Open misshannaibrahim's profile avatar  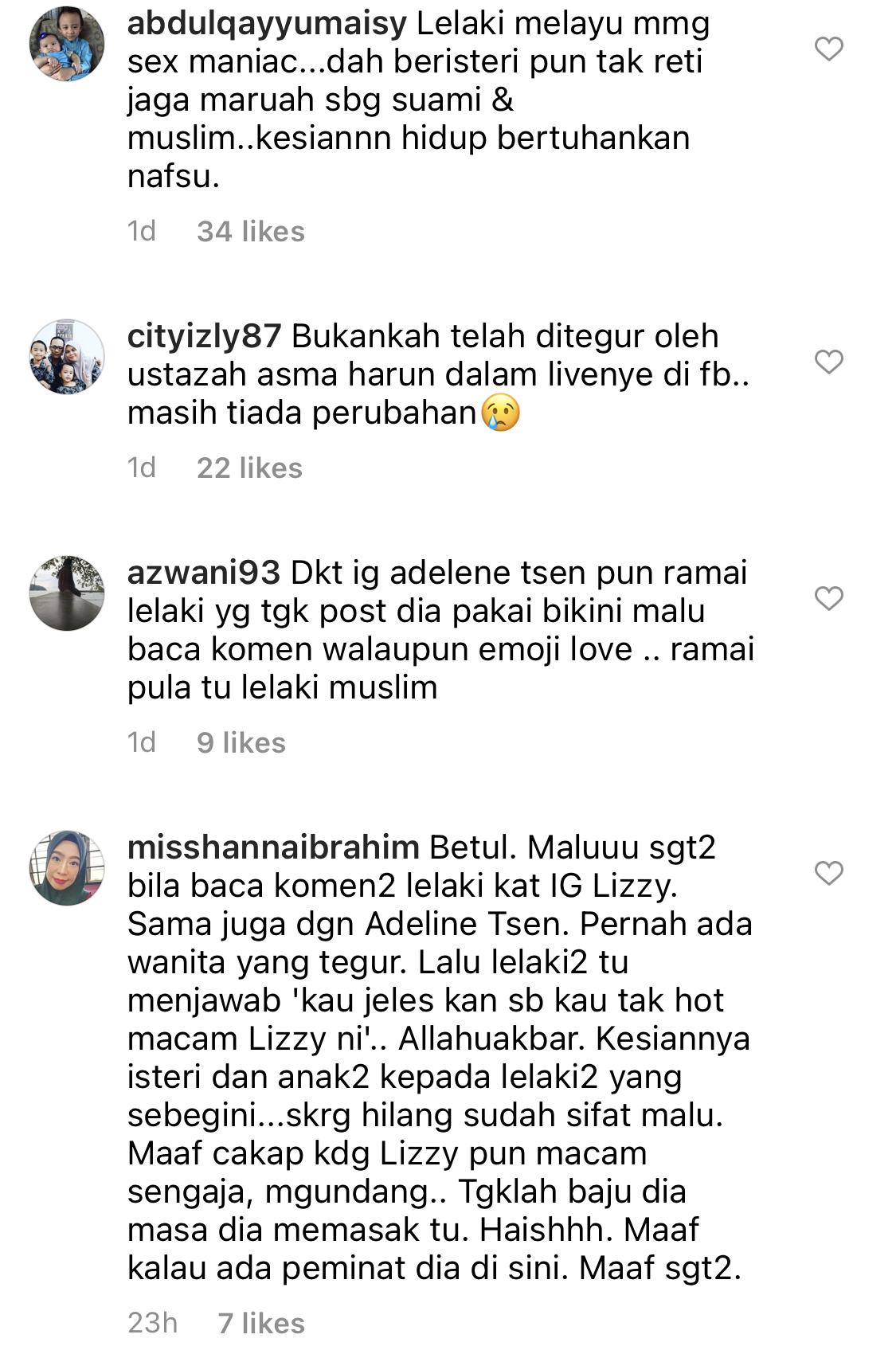point(67,868)
